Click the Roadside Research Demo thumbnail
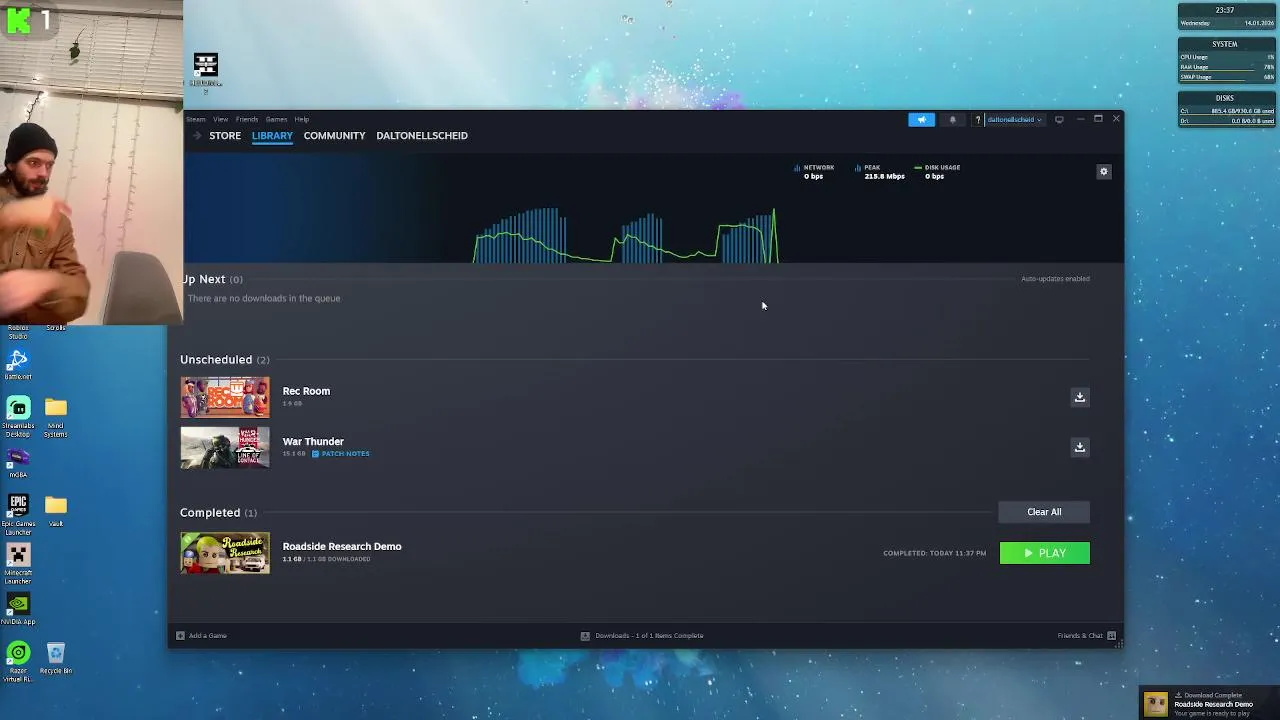This screenshot has height=720, width=1280. click(x=225, y=553)
